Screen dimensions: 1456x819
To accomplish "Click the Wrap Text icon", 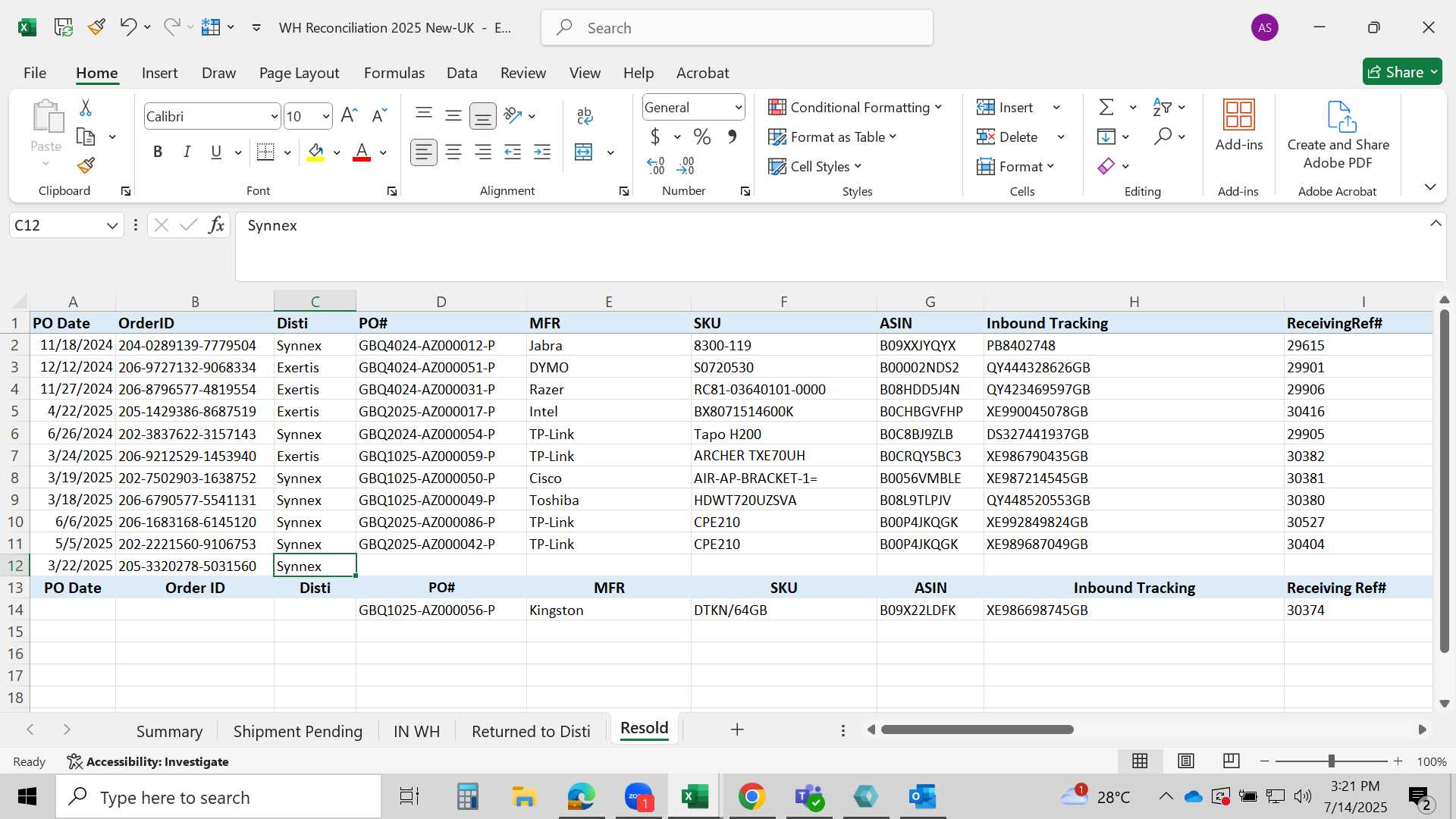I will [585, 115].
